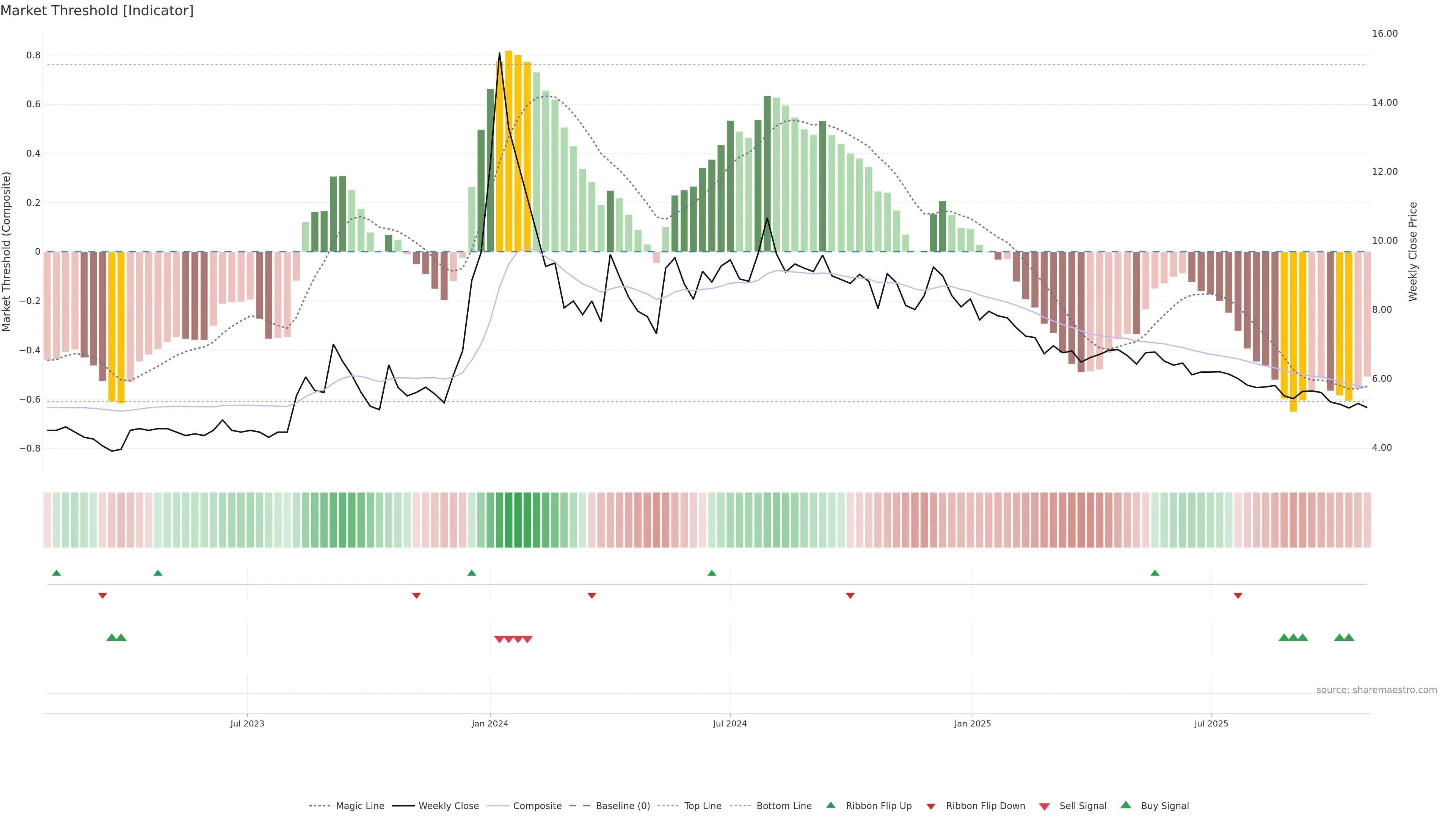Click the Market Threshold [Indicator] chart title

[x=97, y=11]
